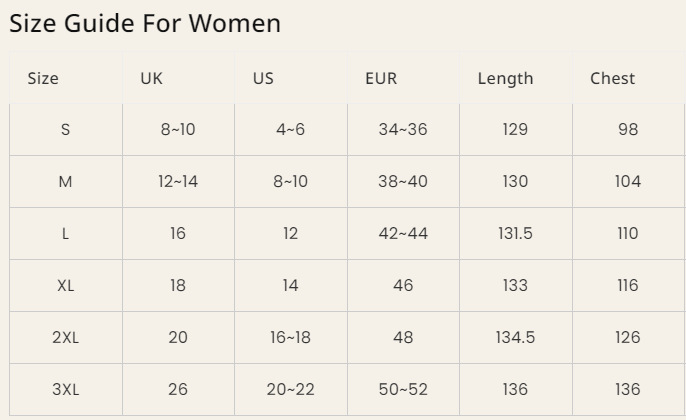Viewport: 686px width, 420px height.
Task: Click the Length column header
Action: pyautogui.click(x=505, y=78)
